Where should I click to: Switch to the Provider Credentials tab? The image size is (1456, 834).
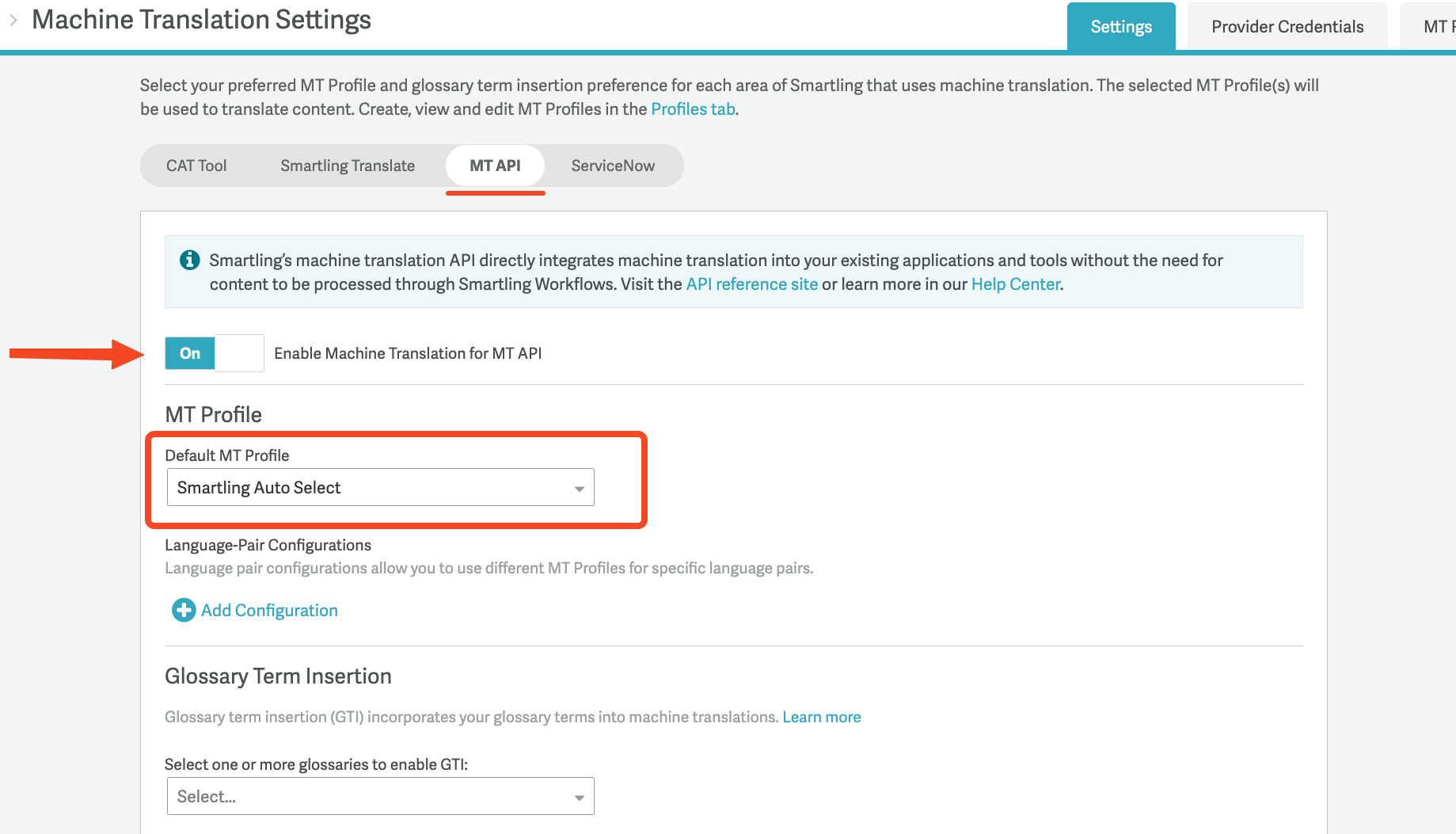pyautogui.click(x=1287, y=26)
